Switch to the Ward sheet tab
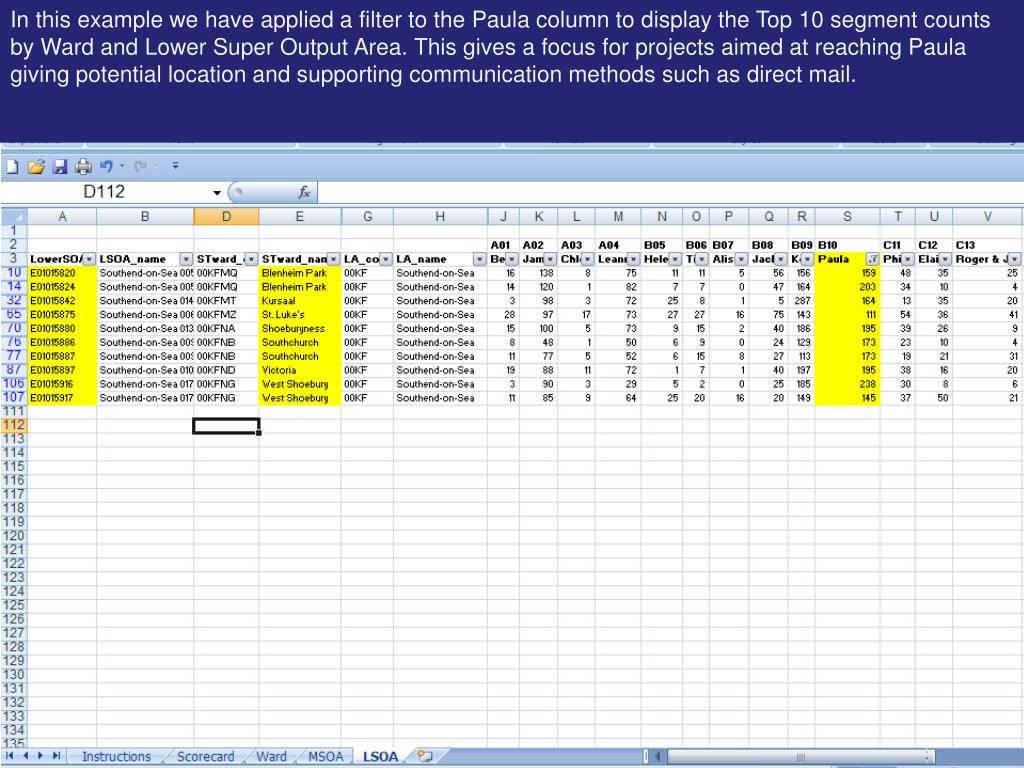 pos(271,756)
